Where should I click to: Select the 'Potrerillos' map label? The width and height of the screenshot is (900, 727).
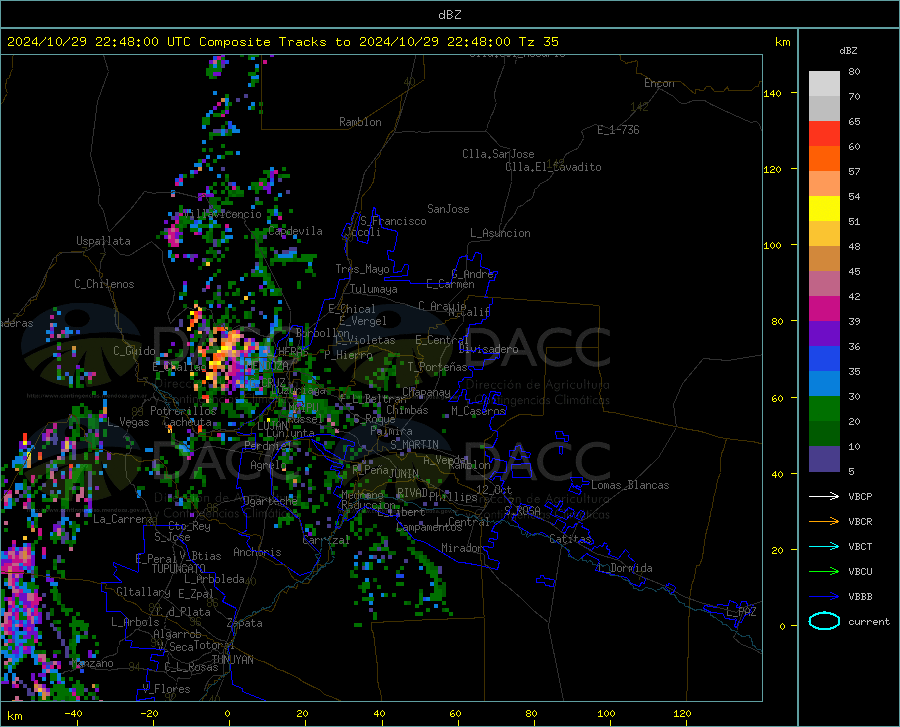click(x=183, y=411)
